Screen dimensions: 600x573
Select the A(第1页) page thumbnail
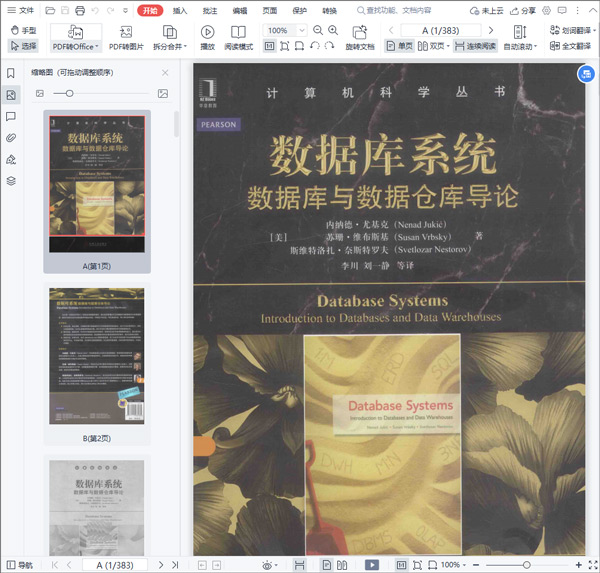click(x=97, y=191)
